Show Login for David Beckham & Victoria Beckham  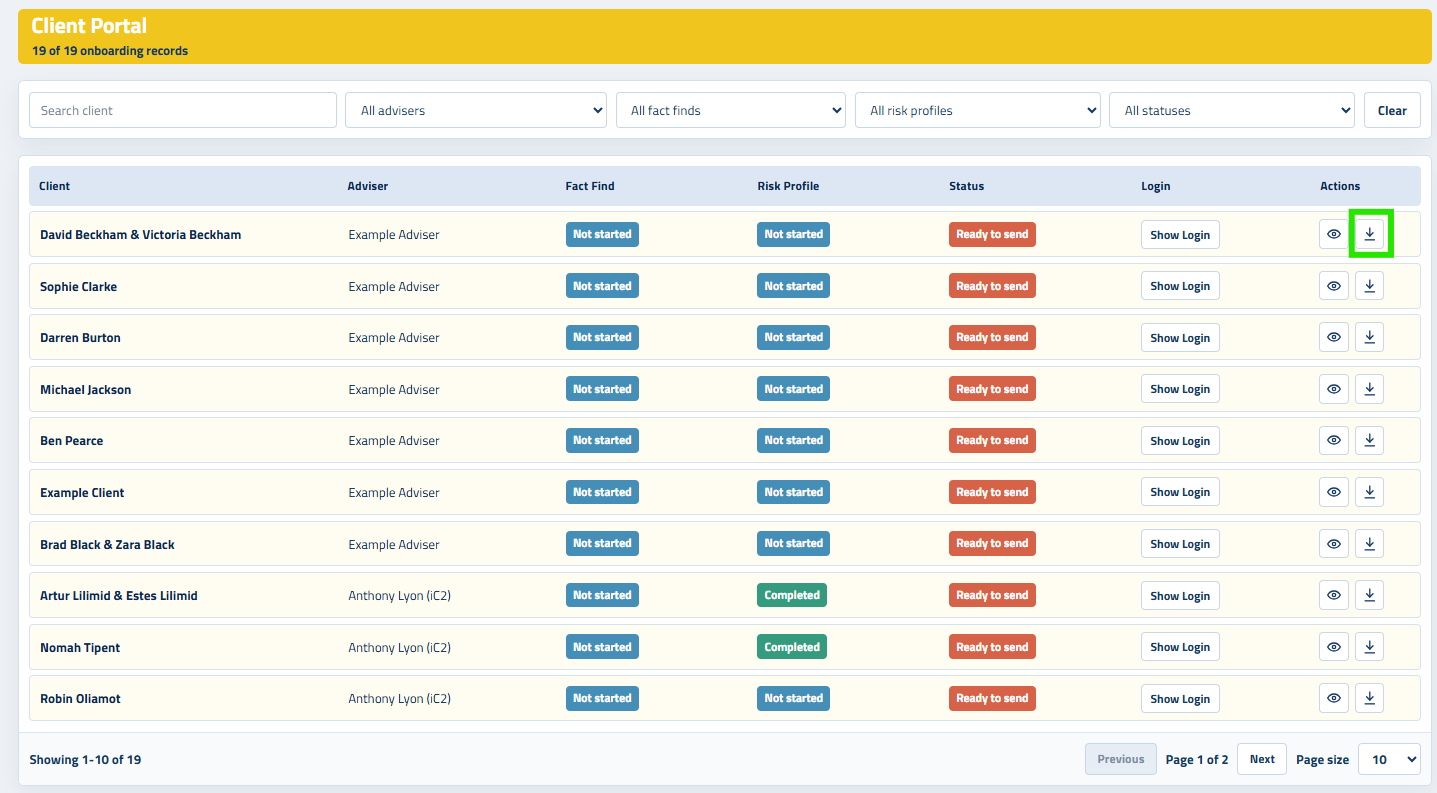[1180, 235]
